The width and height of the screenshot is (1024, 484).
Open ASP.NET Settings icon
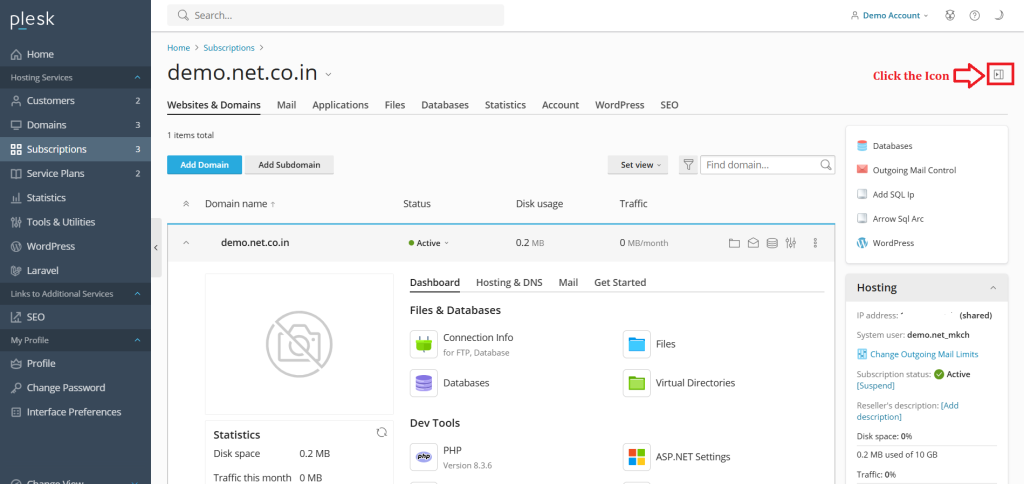637,457
